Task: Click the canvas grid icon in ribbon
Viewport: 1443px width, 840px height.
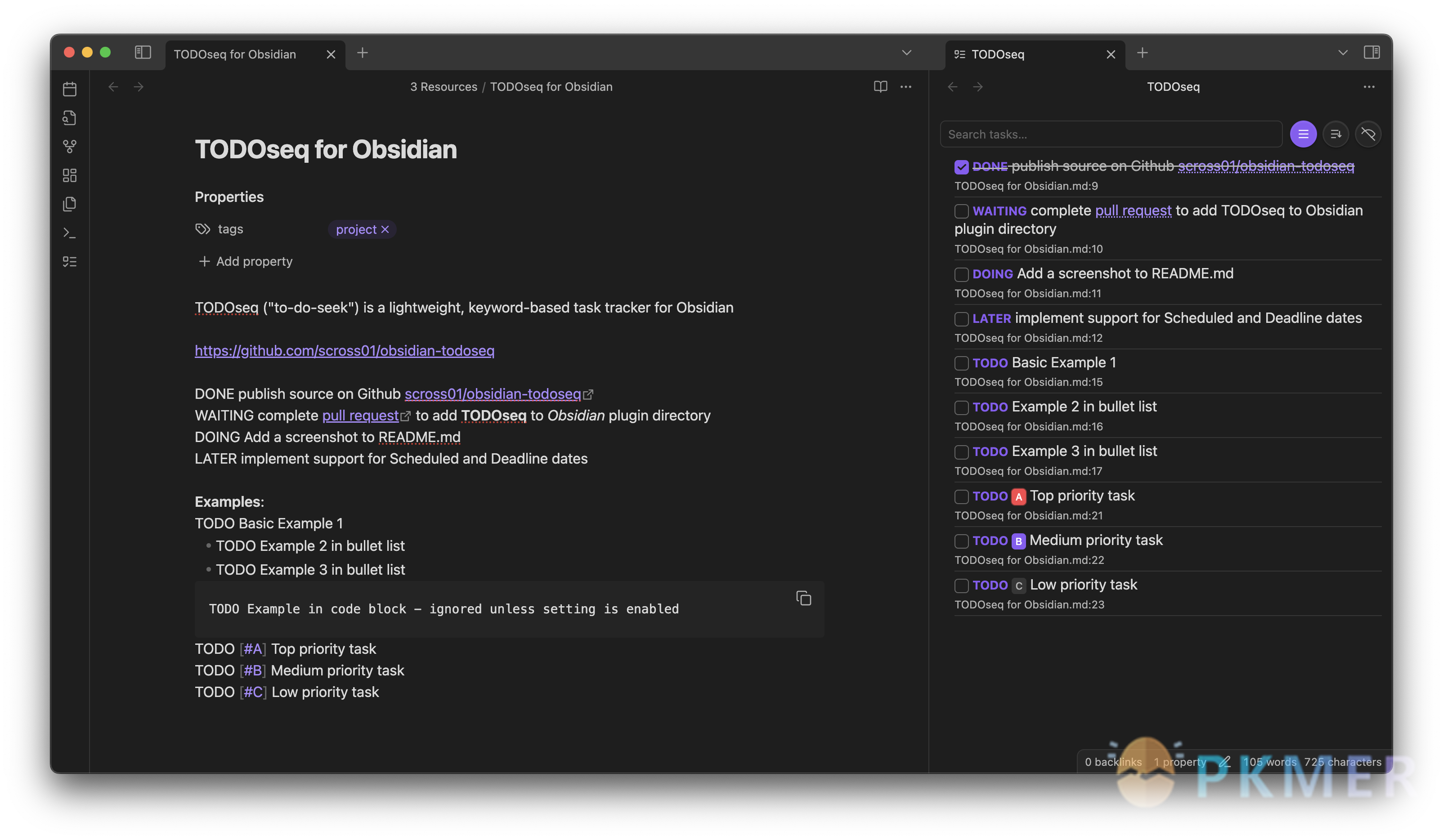Action: 70,175
